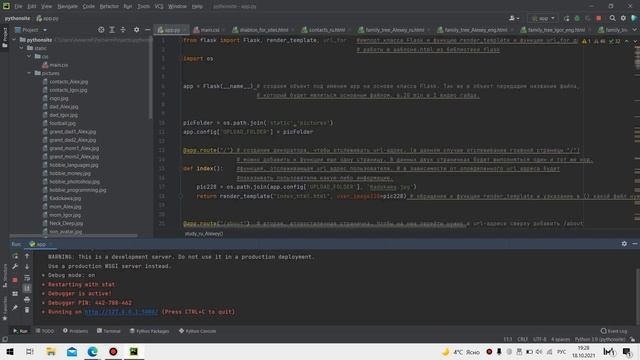The image size is (640, 360).
Task: Click the Select Opened File locate icon in Project panel
Action: click(x=101, y=30)
